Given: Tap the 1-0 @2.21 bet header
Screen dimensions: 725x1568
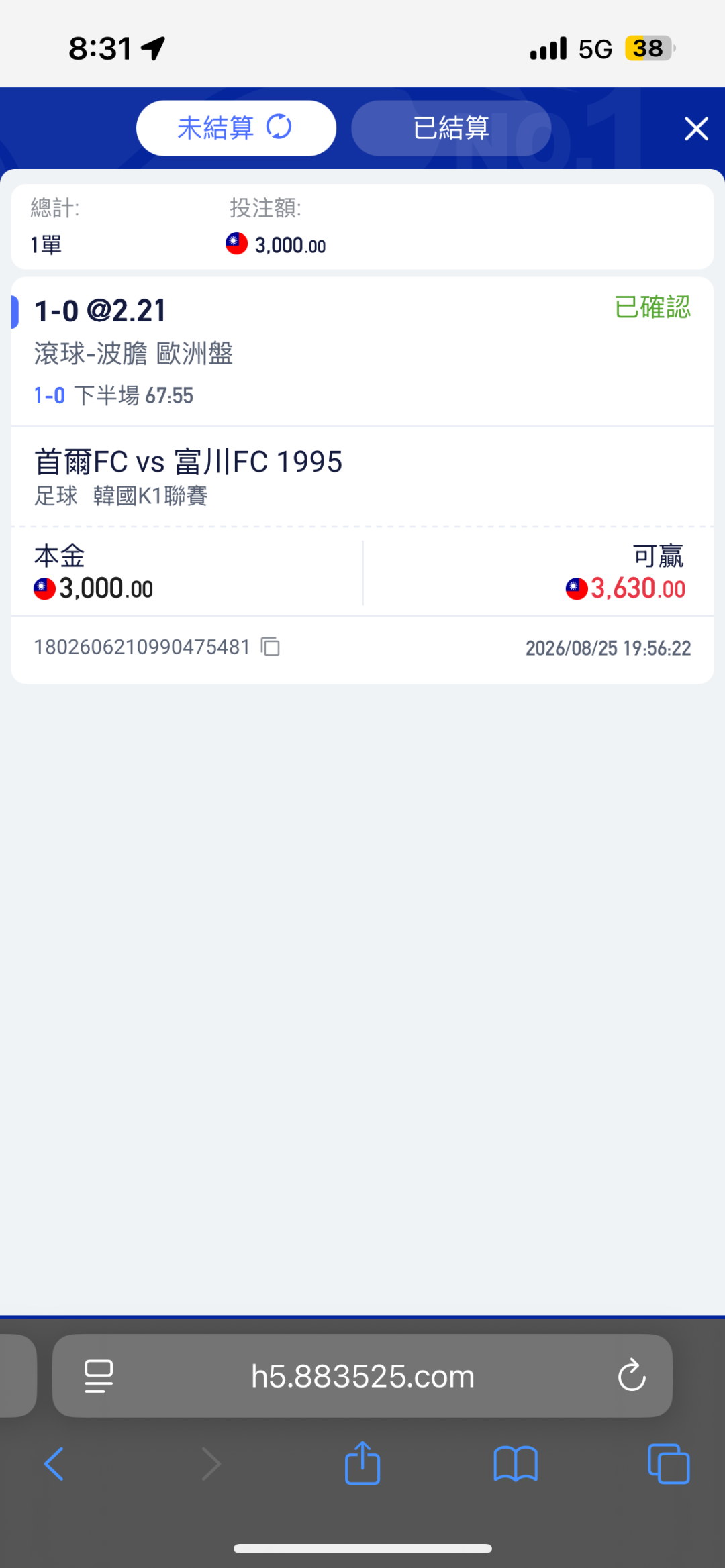Looking at the screenshot, I should click(100, 311).
